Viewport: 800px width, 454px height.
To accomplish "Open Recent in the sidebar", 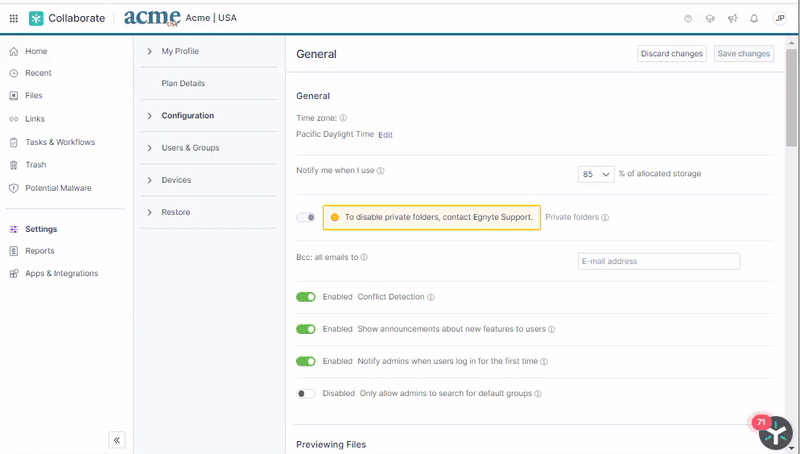I will (x=38, y=73).
